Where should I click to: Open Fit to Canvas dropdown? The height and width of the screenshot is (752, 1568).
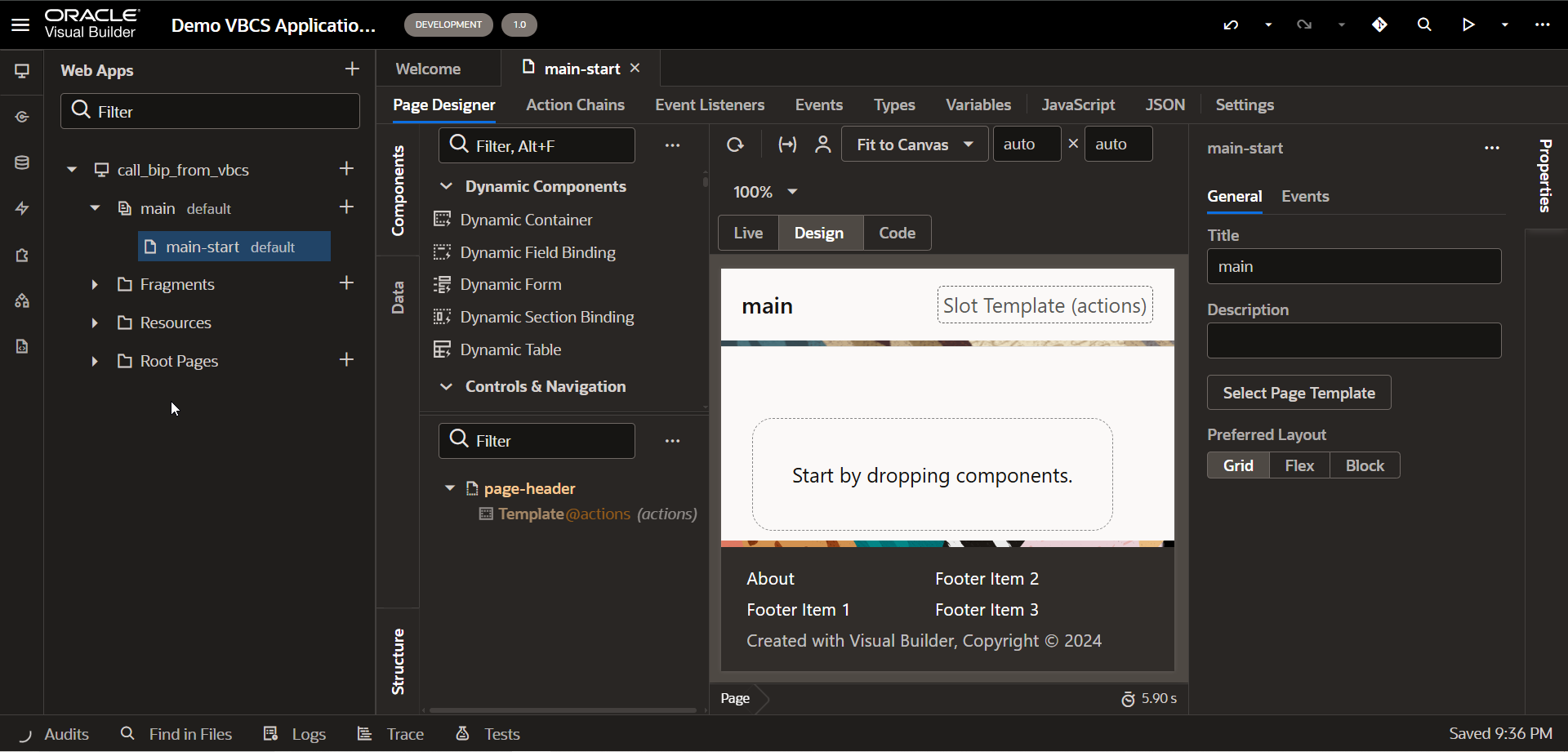click(x=915, y=145)
